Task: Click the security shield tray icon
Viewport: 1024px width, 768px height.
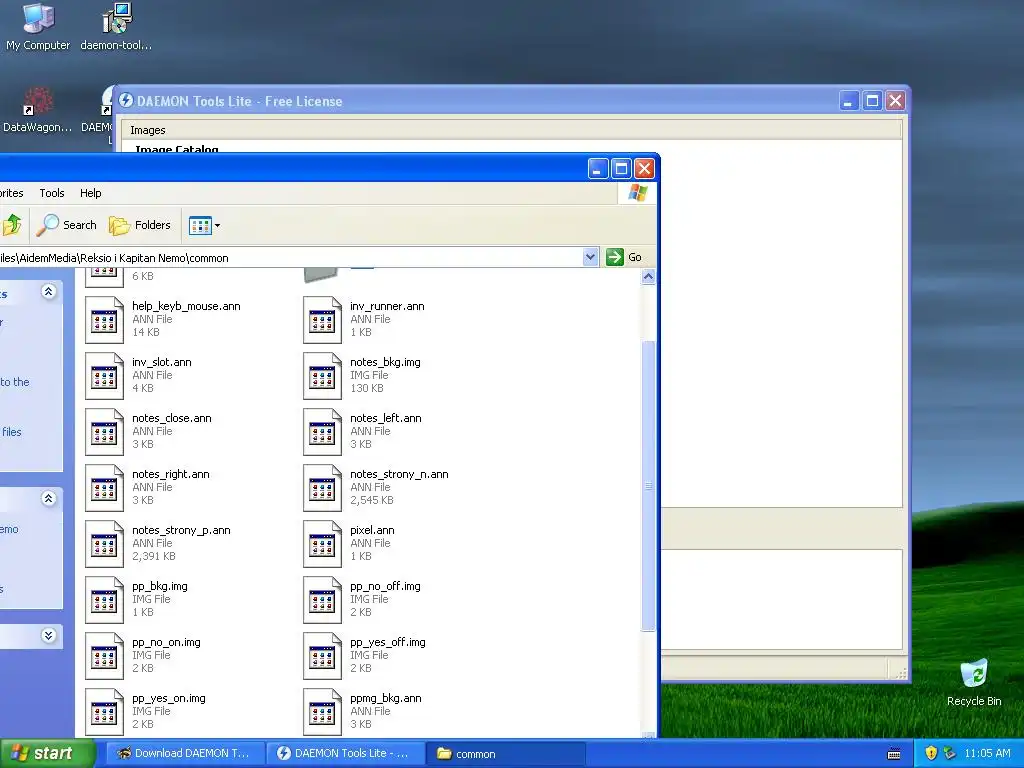Action: click(931, 753)
